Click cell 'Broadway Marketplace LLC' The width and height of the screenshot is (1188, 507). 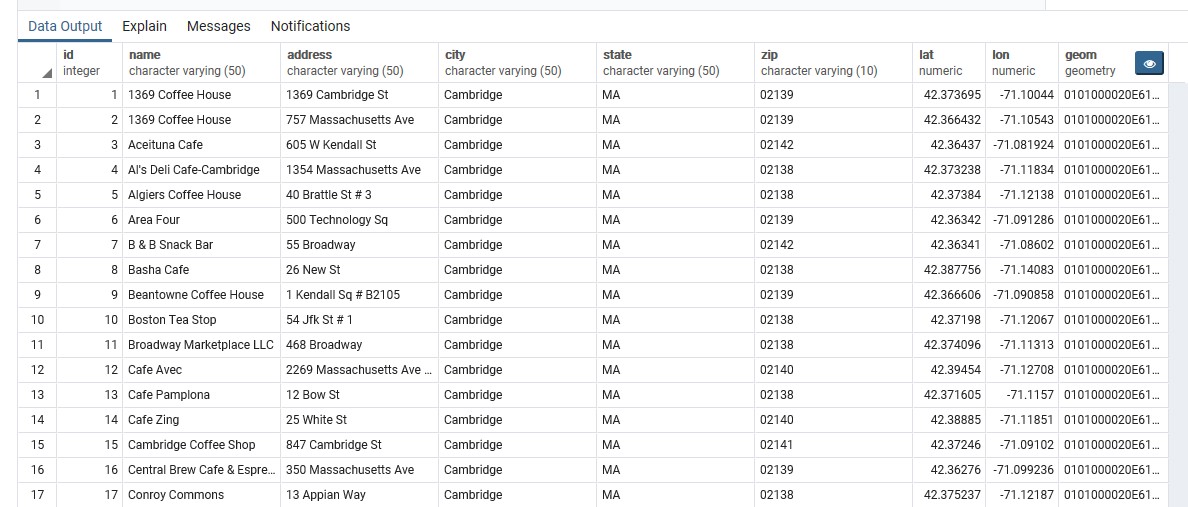pos(201,345)
